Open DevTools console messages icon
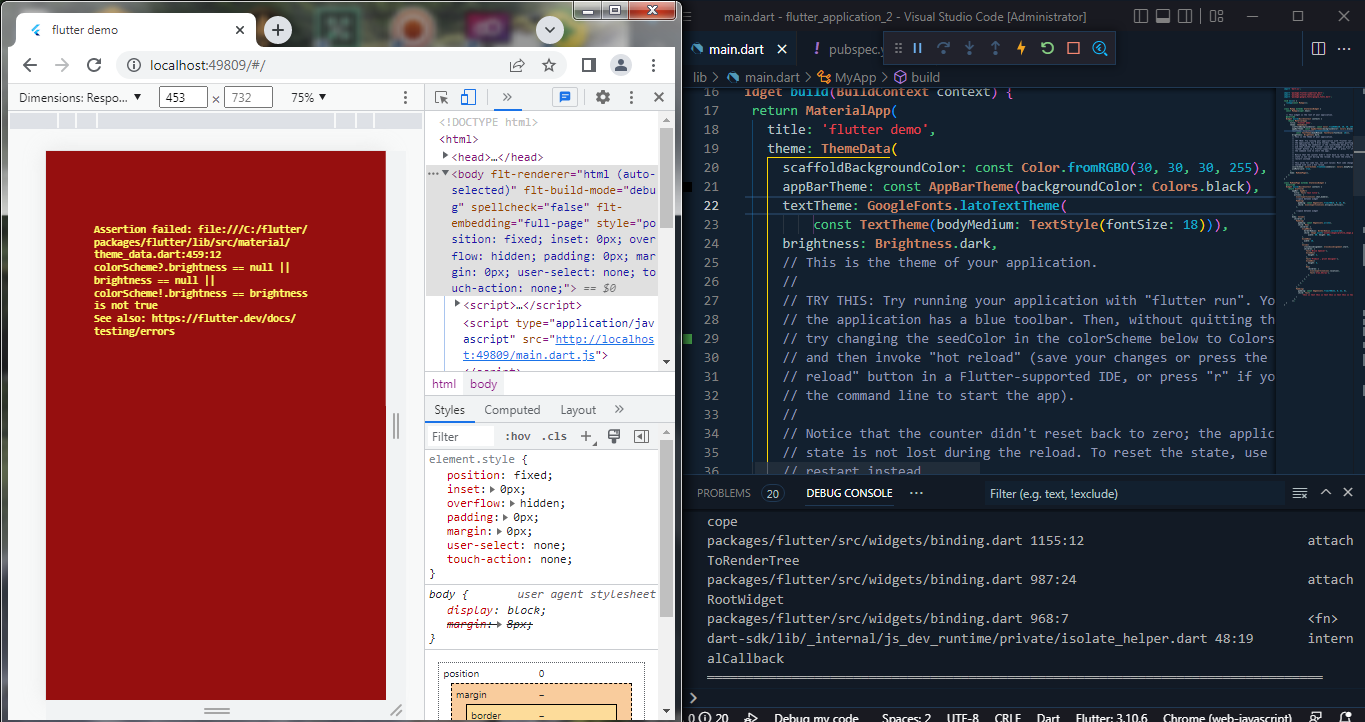The image size is (1365, 722). [x=565, y=97]
